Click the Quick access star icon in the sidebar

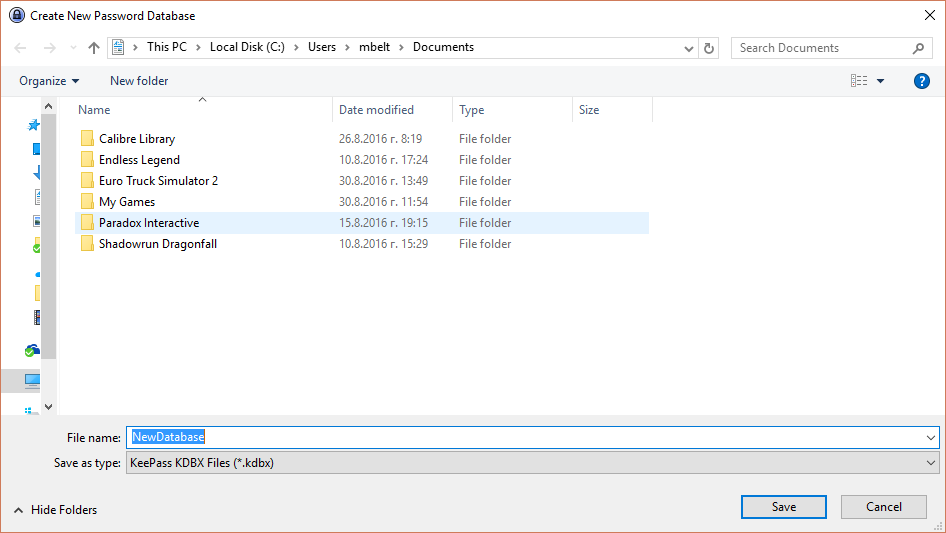click(34, 125)
